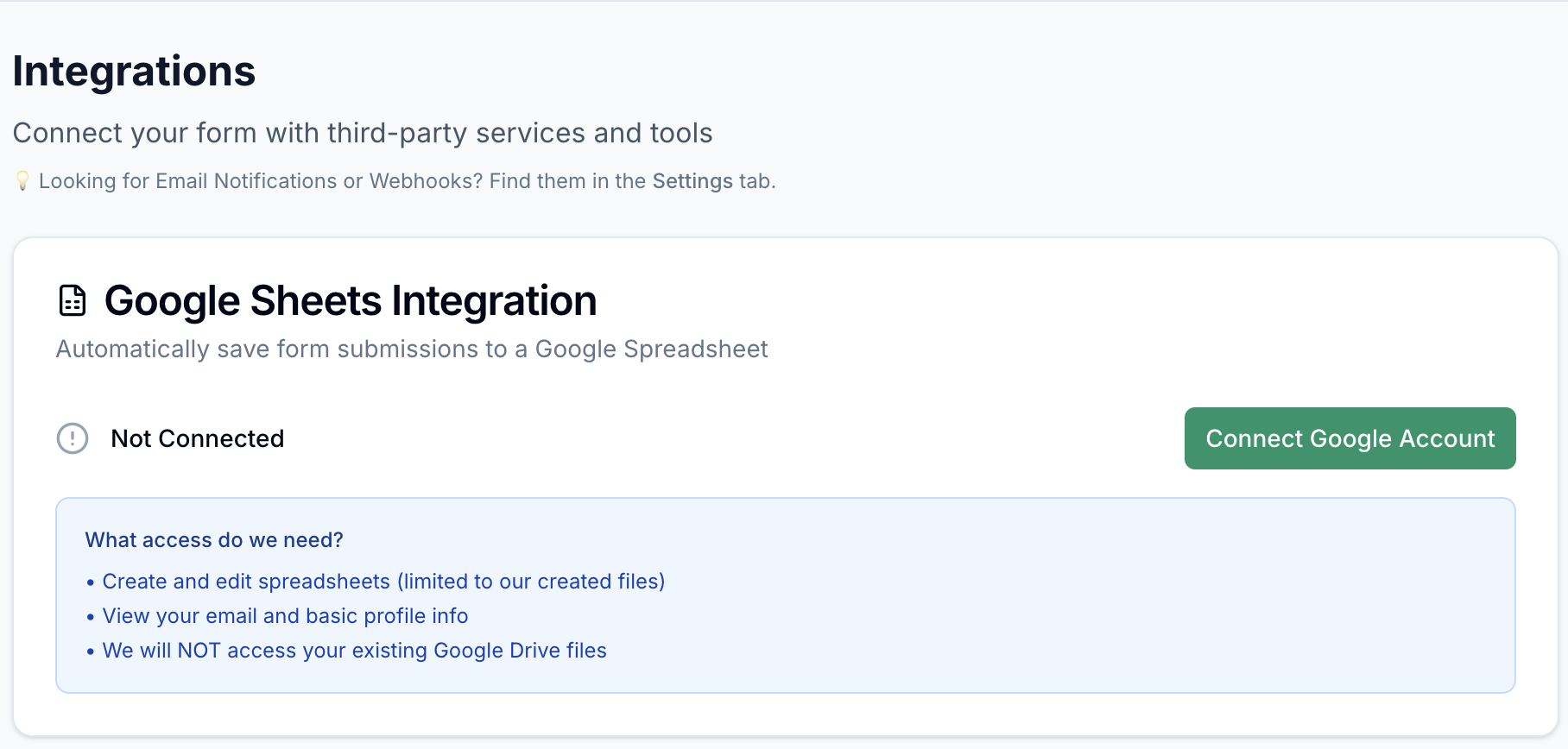Image resolution: width=1568 pixels, height=749 pixels.
Task: Click the lightbulb tip icon
Action: 22,180
